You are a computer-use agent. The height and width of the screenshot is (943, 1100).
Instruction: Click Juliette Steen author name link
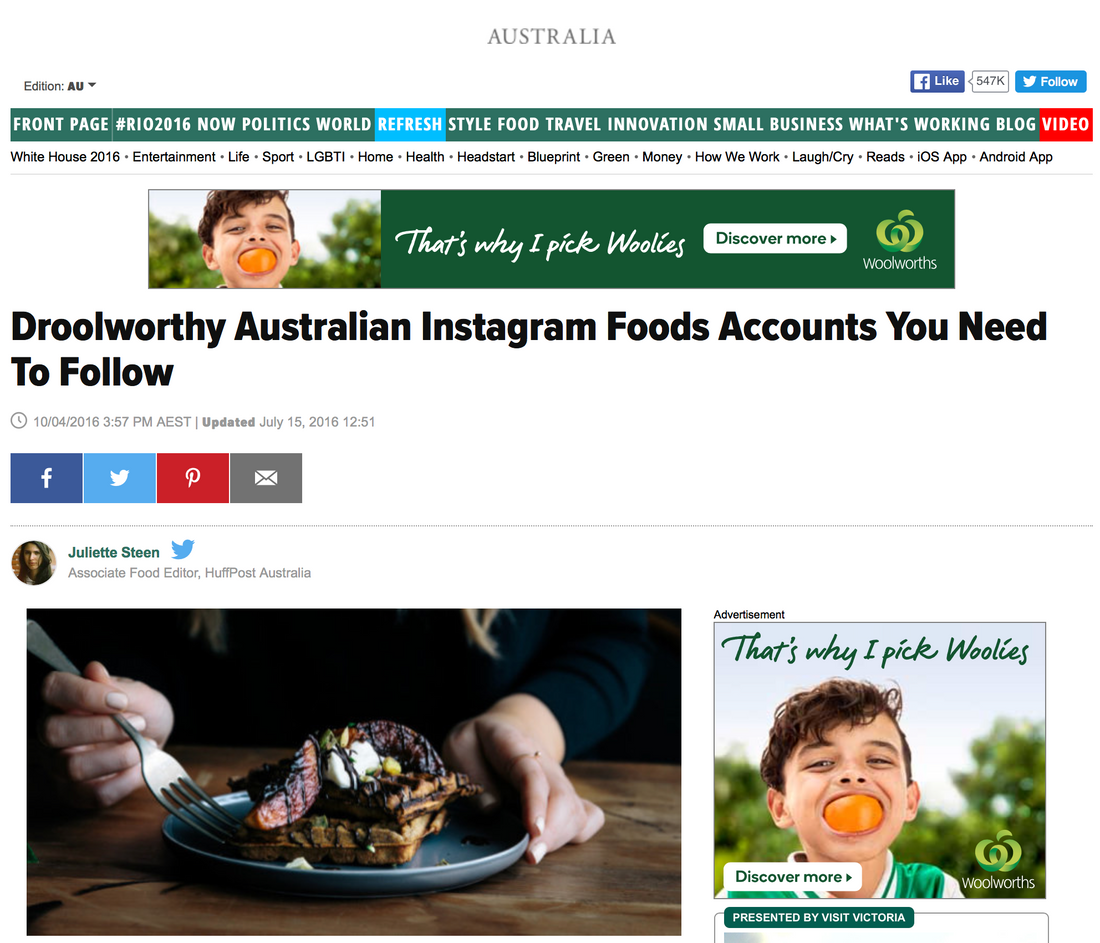pyautogui.click(x=114, y=553)
